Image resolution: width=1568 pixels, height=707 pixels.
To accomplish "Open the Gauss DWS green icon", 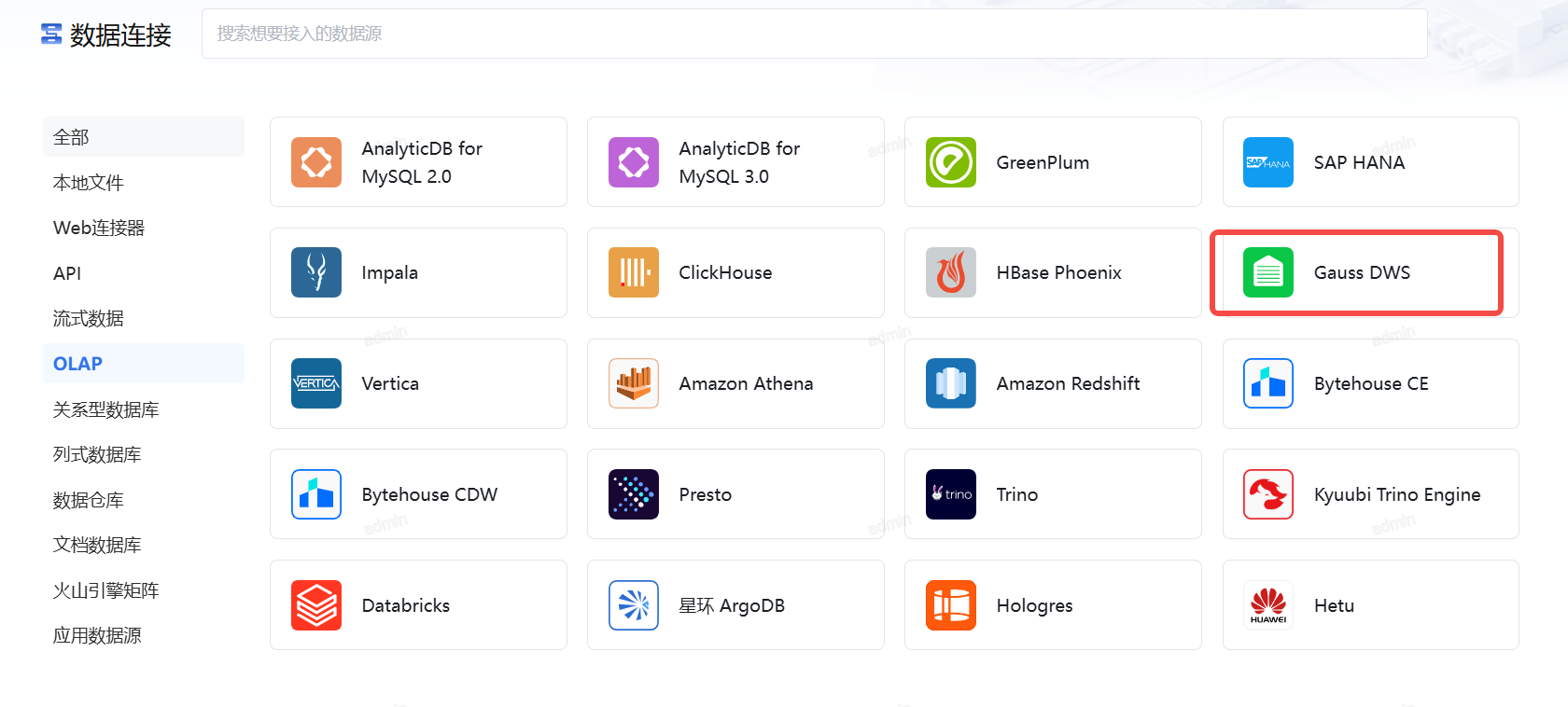I will (1267, 272).
